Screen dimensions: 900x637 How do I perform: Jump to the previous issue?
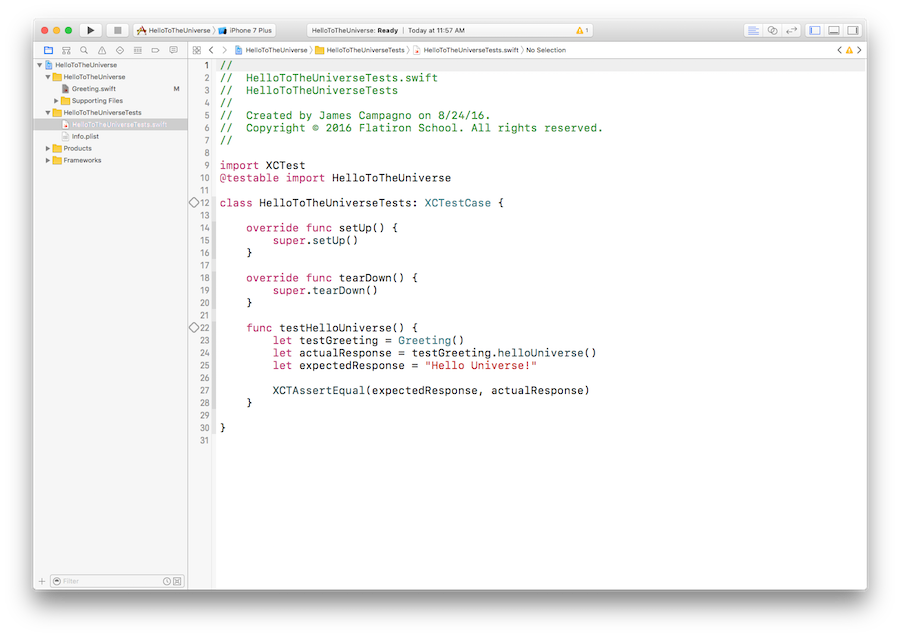[840, 51]
